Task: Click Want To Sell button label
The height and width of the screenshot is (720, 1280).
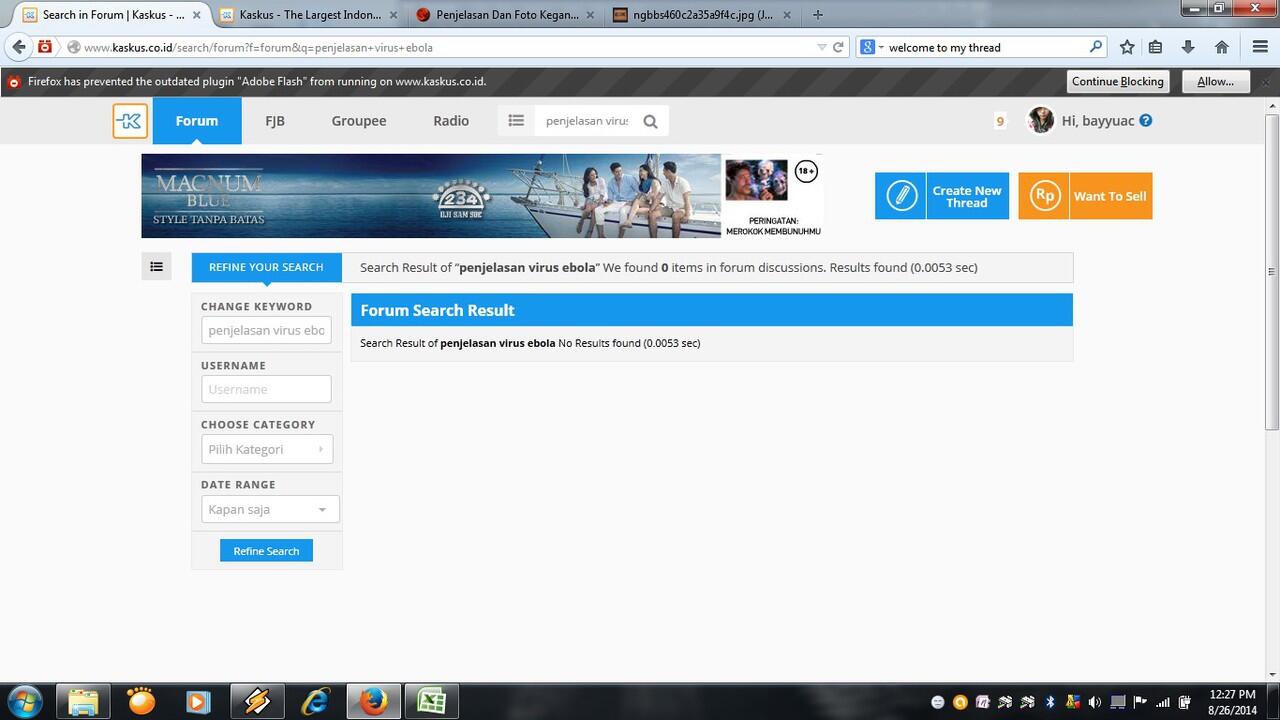Action: tap(1110, 196)
